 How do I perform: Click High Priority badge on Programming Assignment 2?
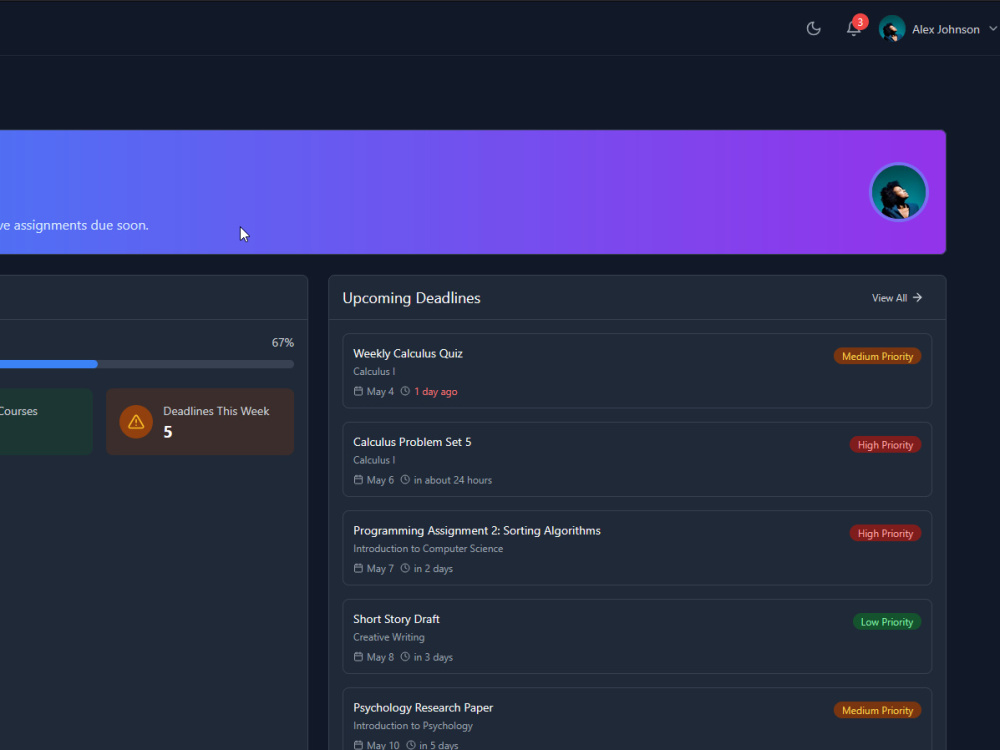tap(885, 534)
